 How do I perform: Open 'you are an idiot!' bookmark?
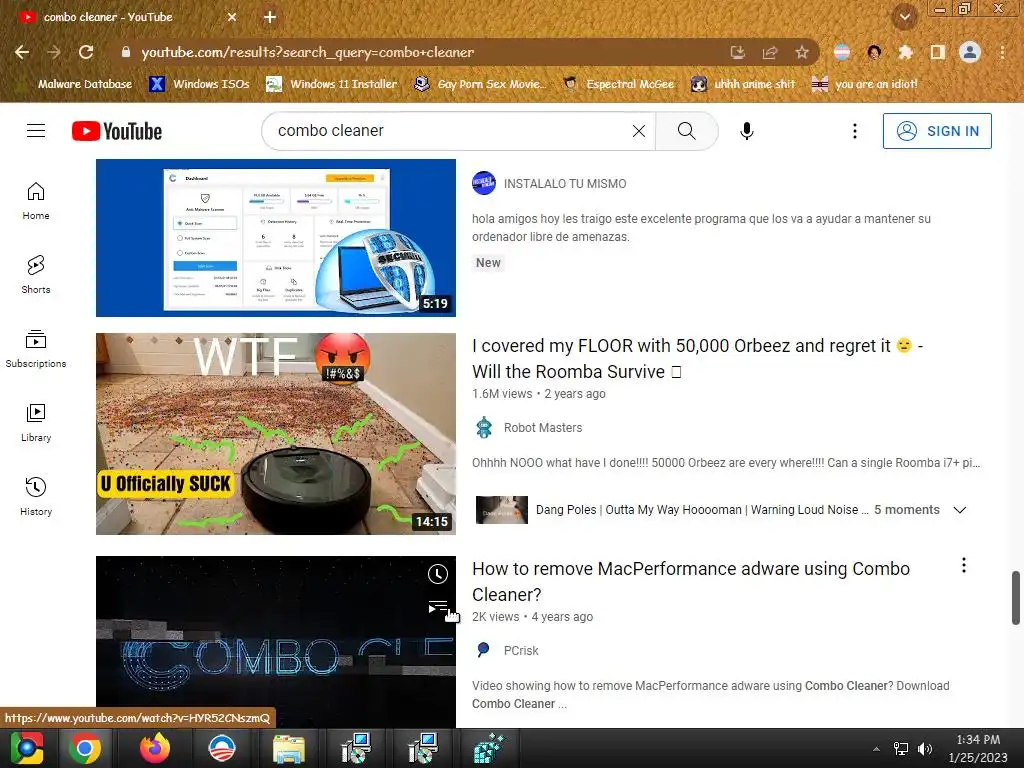[x=865, y=84]
